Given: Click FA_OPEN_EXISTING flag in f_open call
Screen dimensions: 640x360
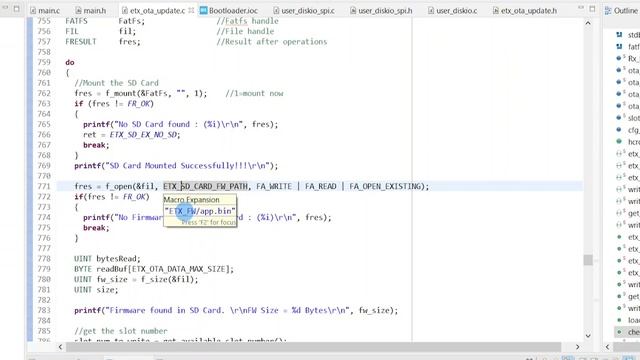Looking at the screenshot, I should tap(385, 187).
